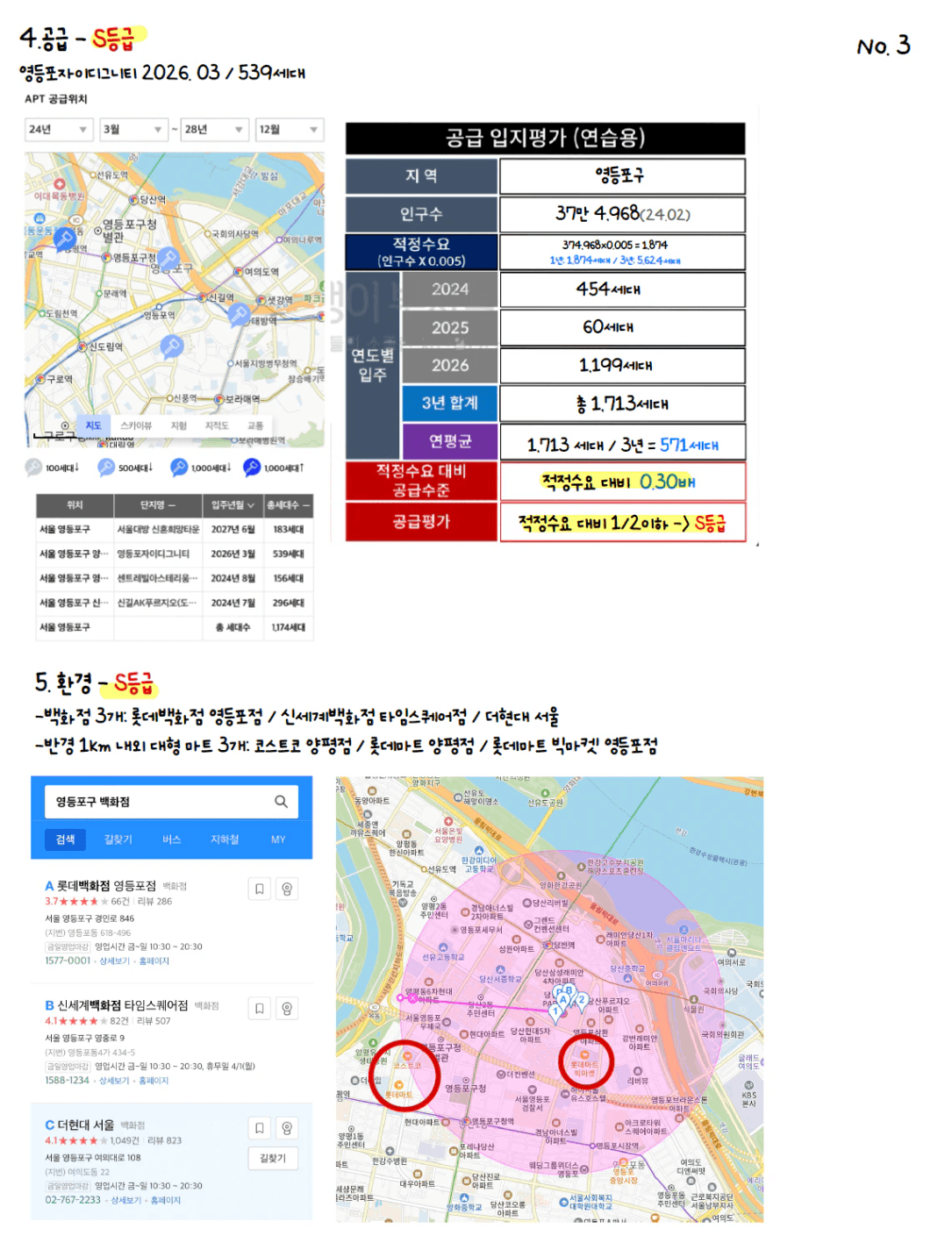Click the 여의도역 station icon on supply map

pyautogui.click(x=238, y=272)
